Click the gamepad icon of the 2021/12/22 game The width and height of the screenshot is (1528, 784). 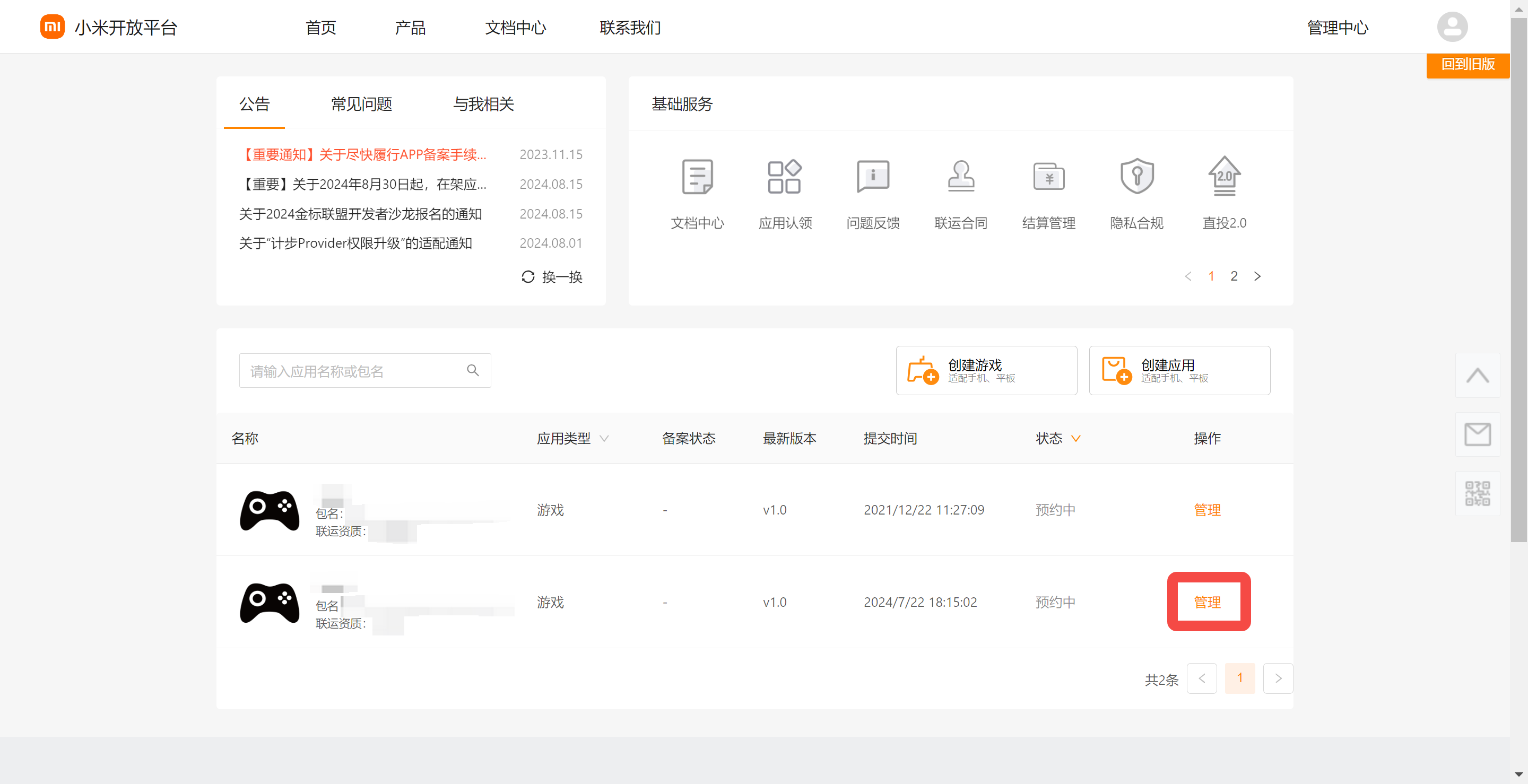point(270,510)
